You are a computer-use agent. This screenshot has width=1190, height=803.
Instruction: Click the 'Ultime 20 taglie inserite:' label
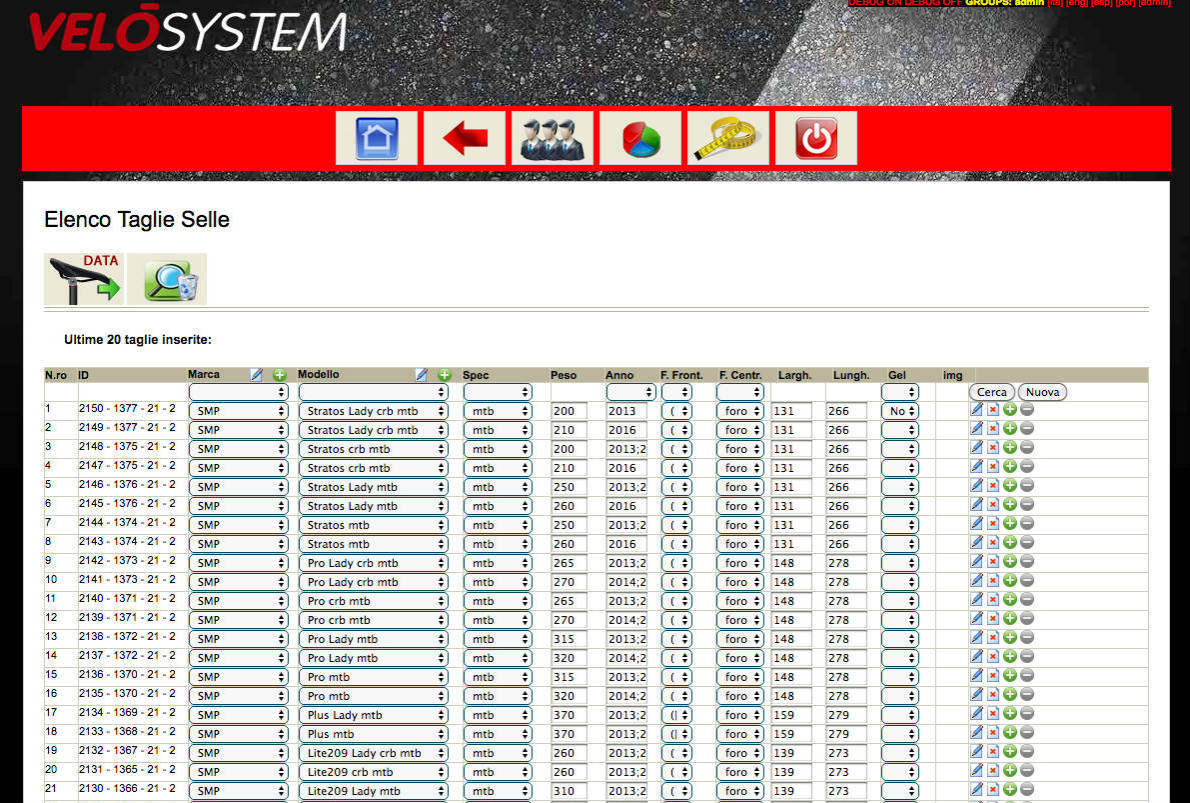point(137,340)
